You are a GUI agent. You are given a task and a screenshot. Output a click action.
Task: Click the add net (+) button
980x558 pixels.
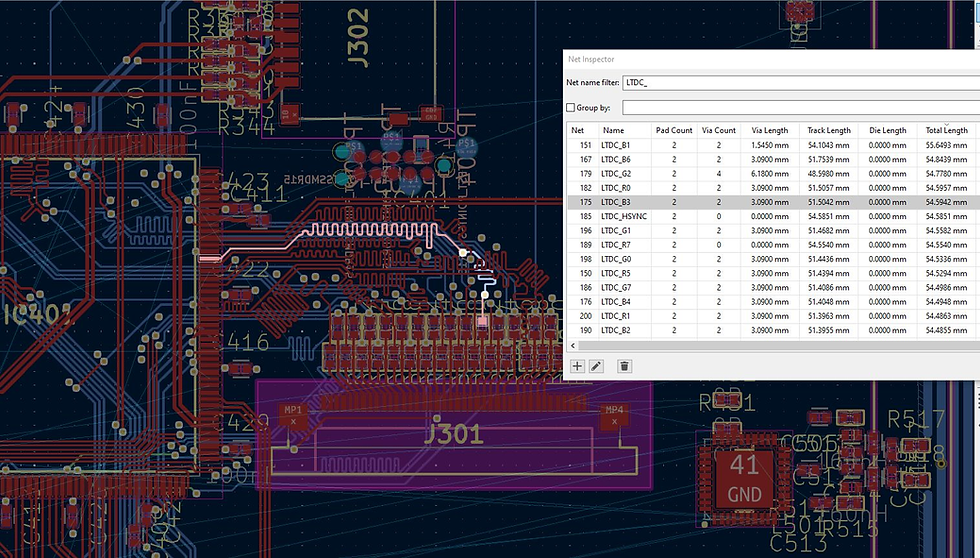tap(577, 366)
